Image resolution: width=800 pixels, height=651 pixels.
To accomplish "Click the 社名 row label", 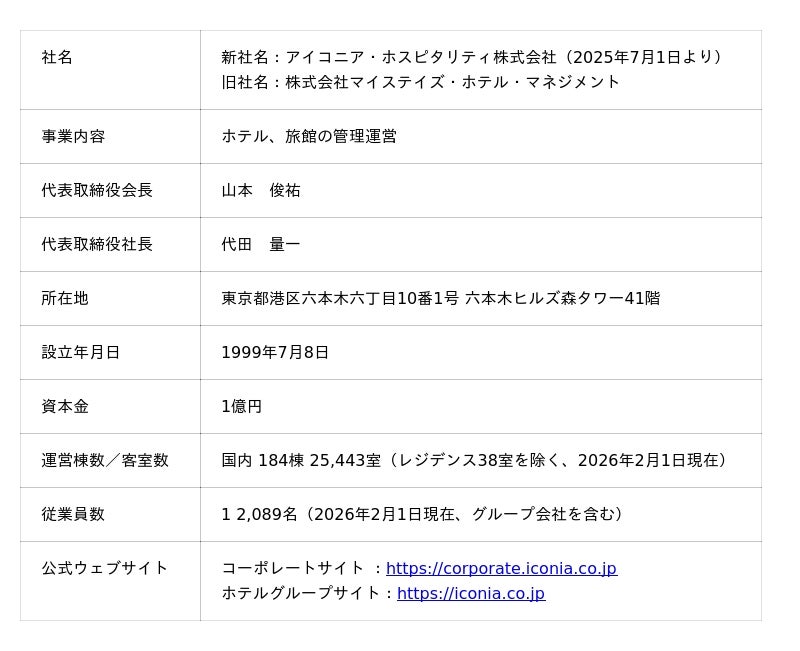I will click(x=57, y=58).
